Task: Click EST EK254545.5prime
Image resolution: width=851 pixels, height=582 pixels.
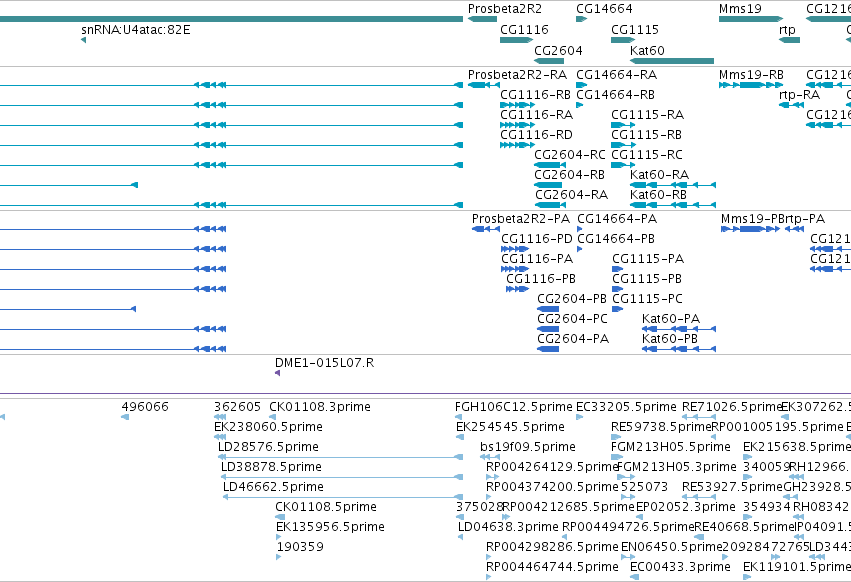Action: pyautogui.click(x=510, y=427)
